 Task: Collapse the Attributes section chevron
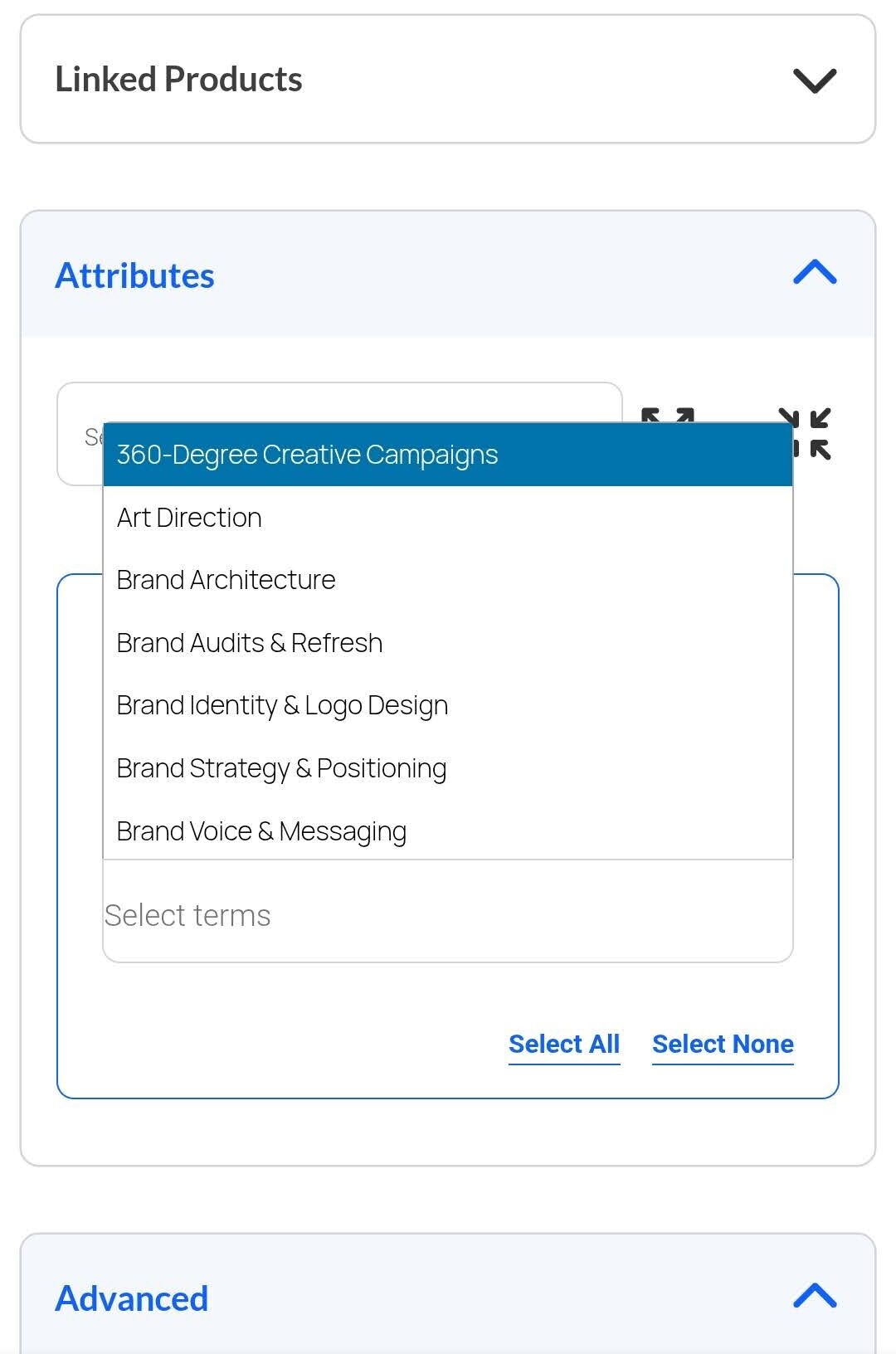[815, 273]
